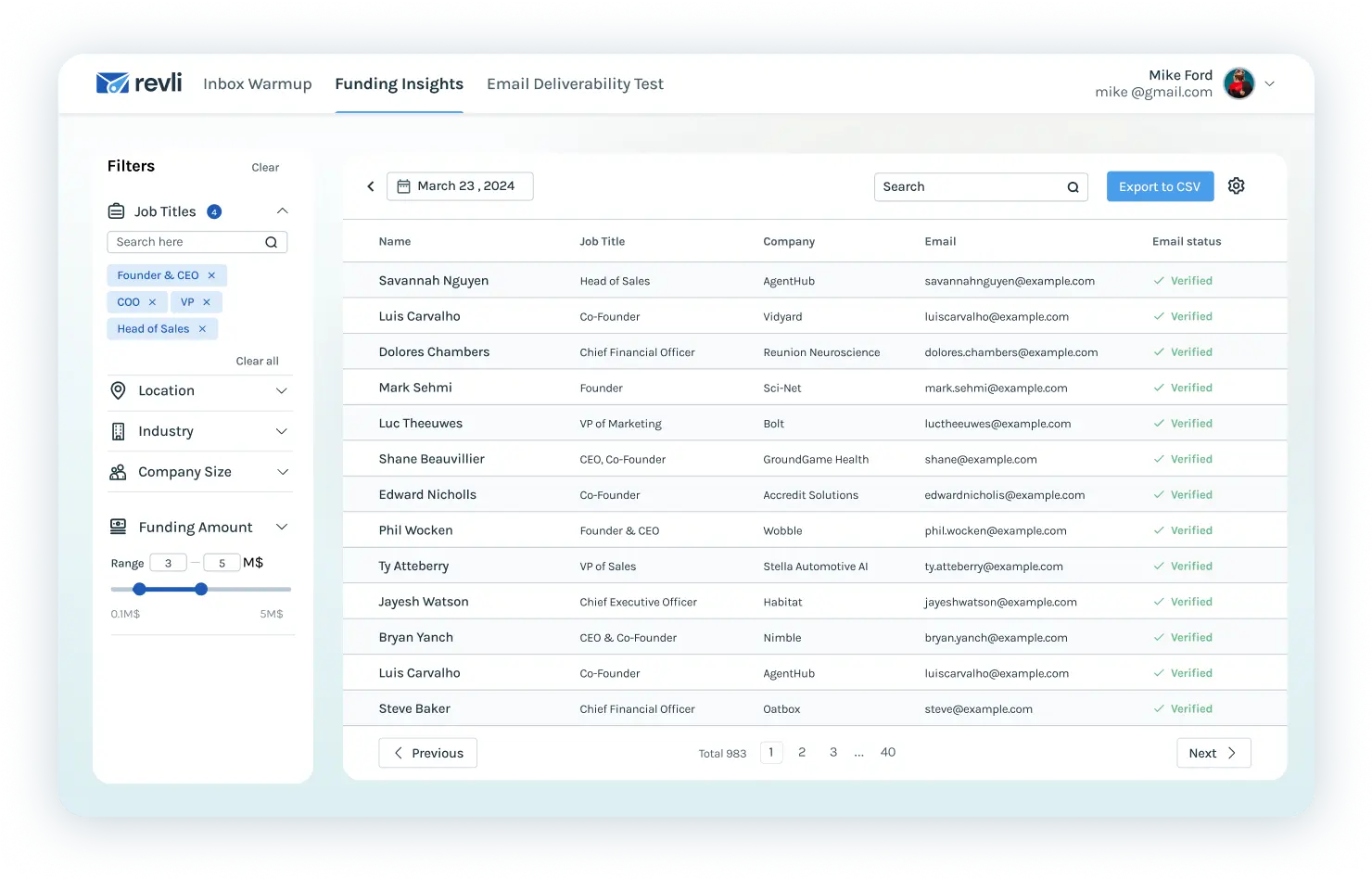Click the verified checkmark for Mark Sehmi
Screen dimensions: 1372x879
point(1159,388)
